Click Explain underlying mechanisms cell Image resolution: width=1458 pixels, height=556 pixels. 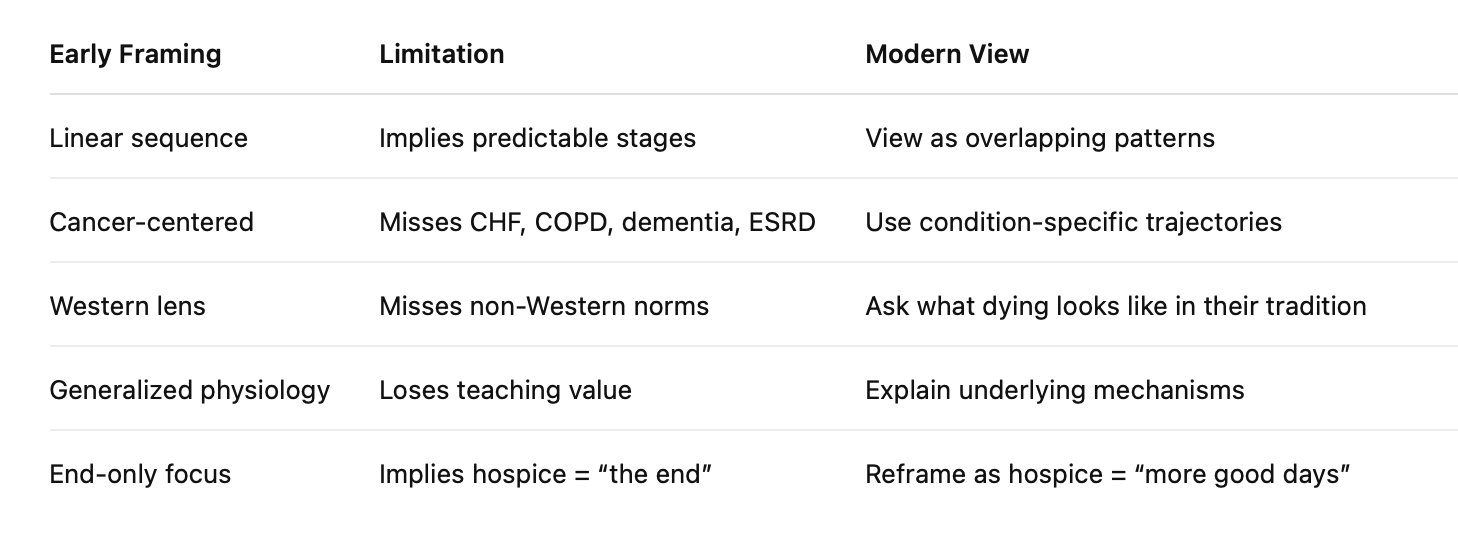click(1054, 389)
